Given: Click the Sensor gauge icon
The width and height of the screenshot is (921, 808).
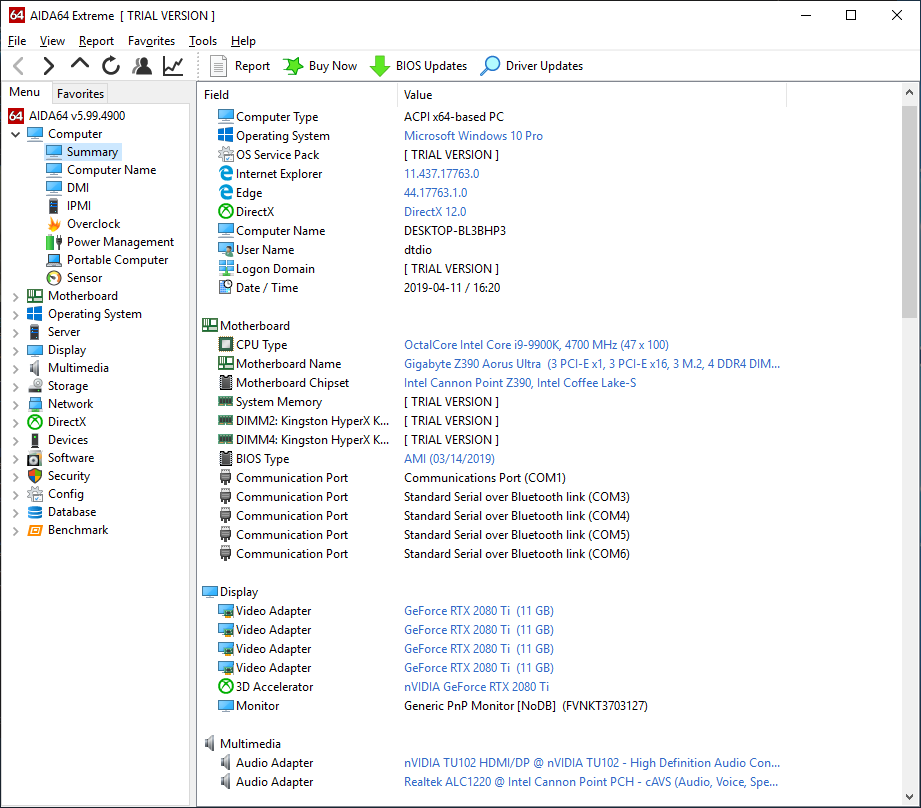Looking at the screenshot, I should coord(54,278).
